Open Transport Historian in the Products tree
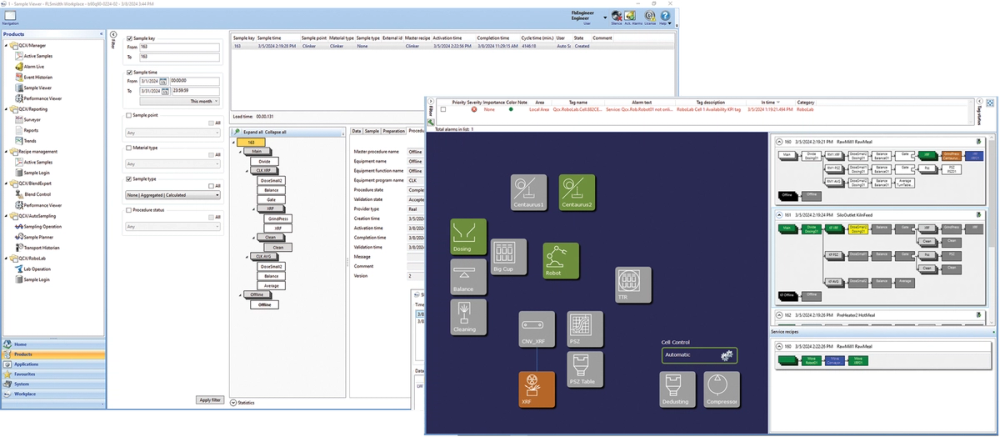Viewport: 1000px width, 437px height. [41, 247]
